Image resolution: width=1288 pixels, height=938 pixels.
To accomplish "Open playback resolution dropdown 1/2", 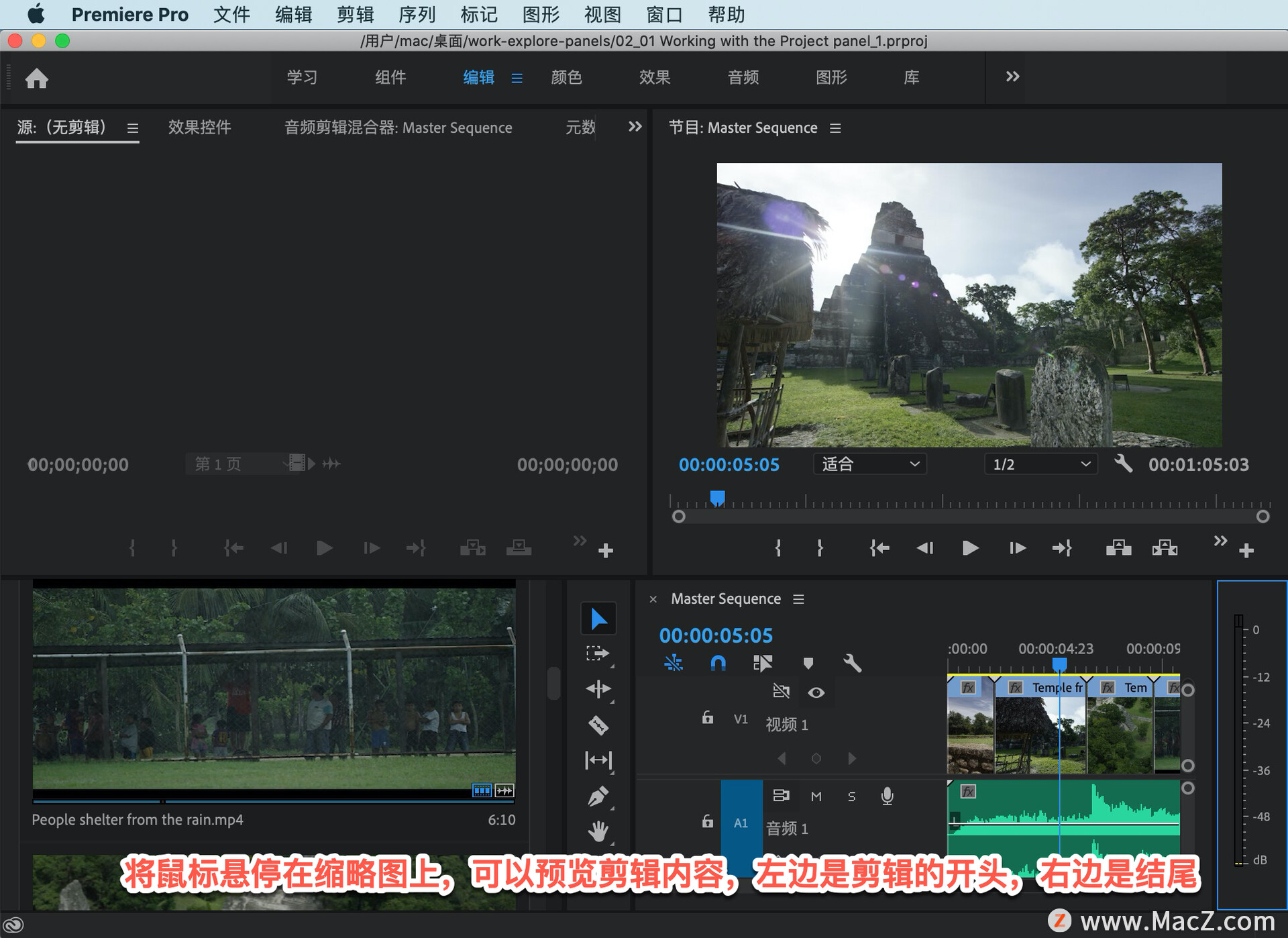I will point(1040,464).
